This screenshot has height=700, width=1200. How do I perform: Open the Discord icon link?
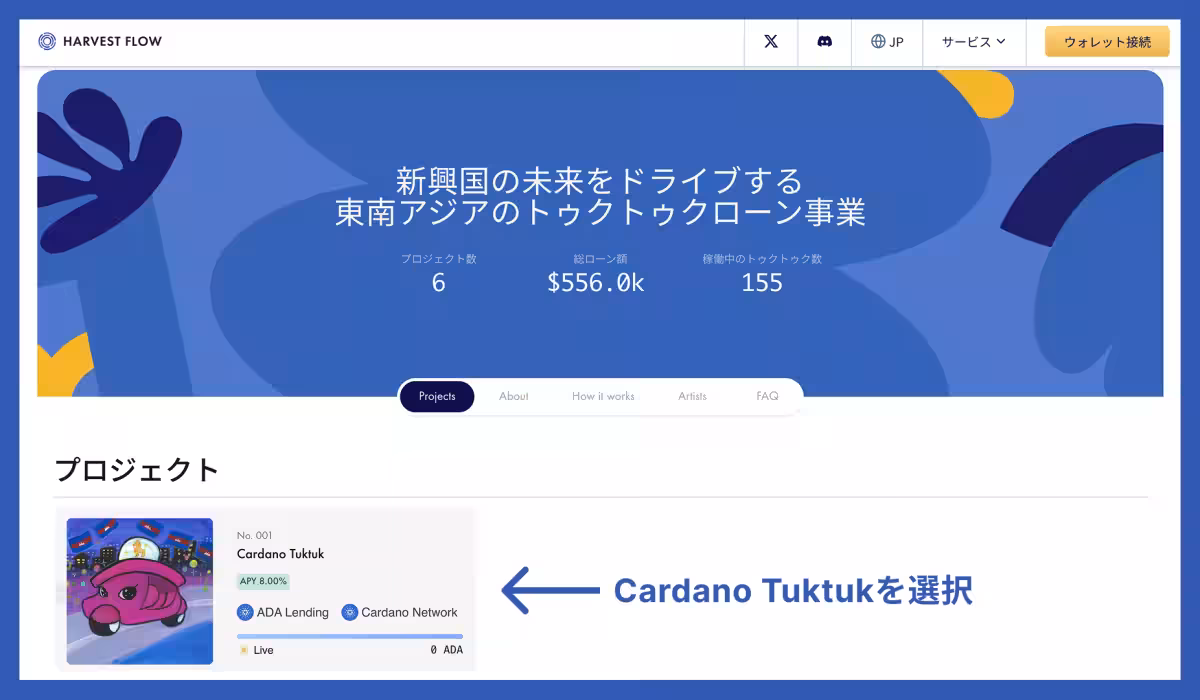(x=825, y=42)
